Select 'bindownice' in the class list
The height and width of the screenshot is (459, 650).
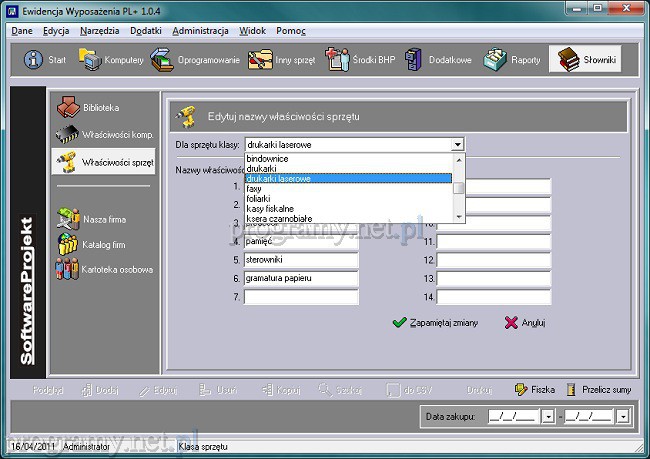[268, 159]
